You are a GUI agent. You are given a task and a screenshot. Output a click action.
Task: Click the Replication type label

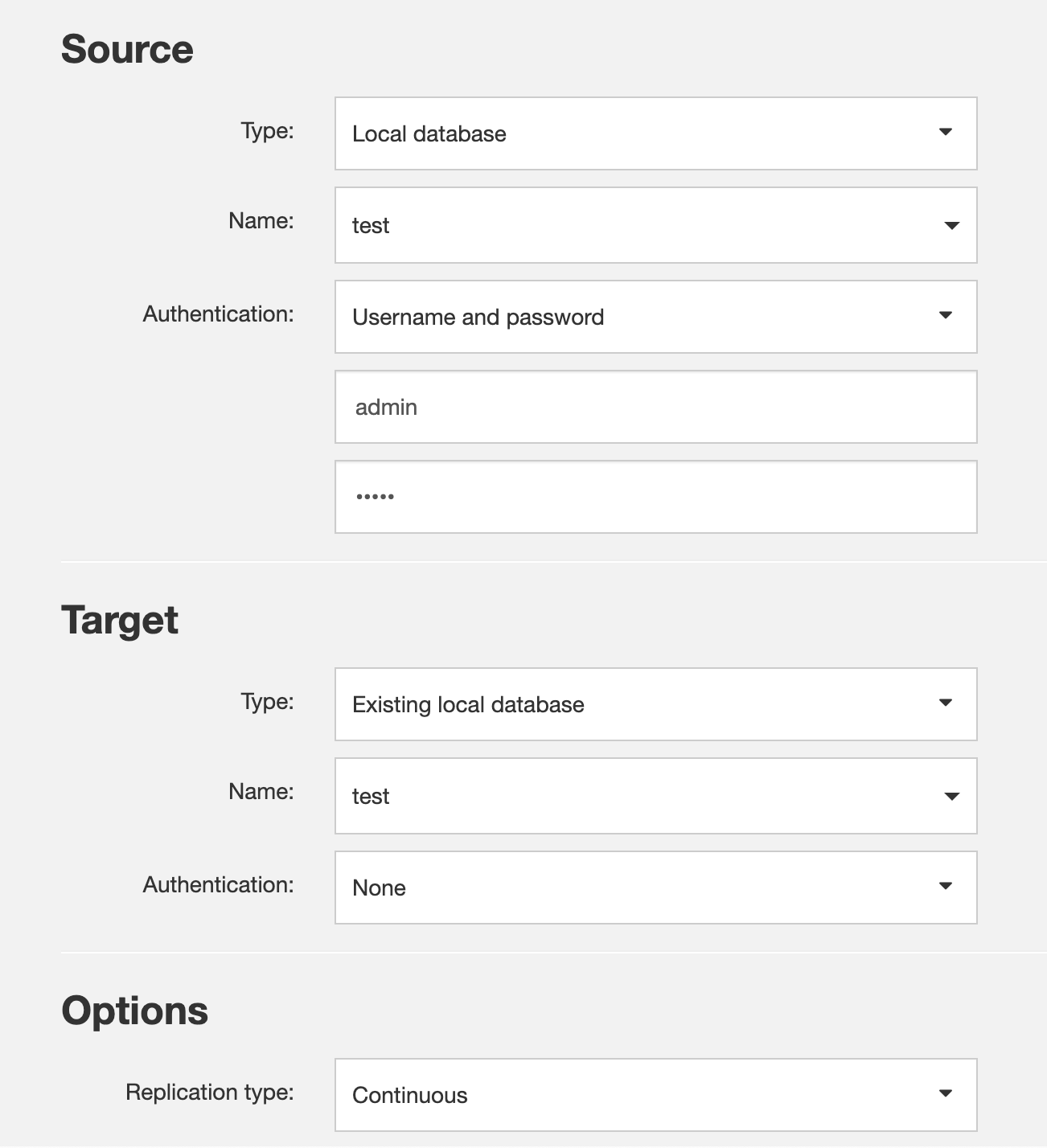[209, 1092]
